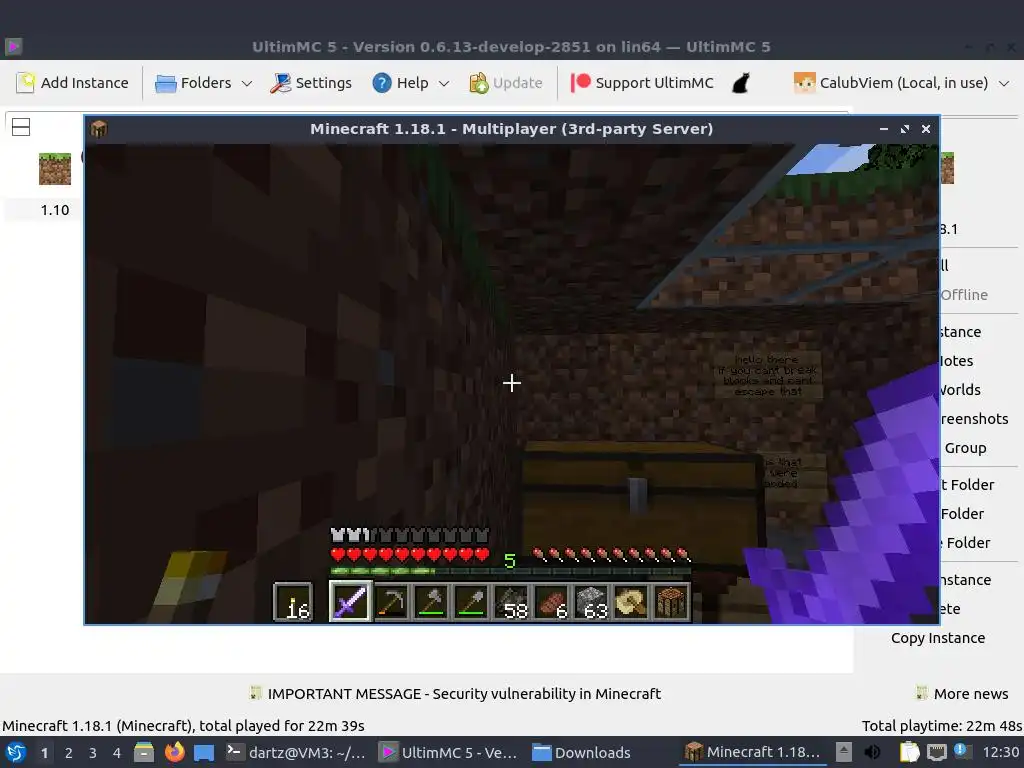Click the Update toolbar button

pos(506,83)
